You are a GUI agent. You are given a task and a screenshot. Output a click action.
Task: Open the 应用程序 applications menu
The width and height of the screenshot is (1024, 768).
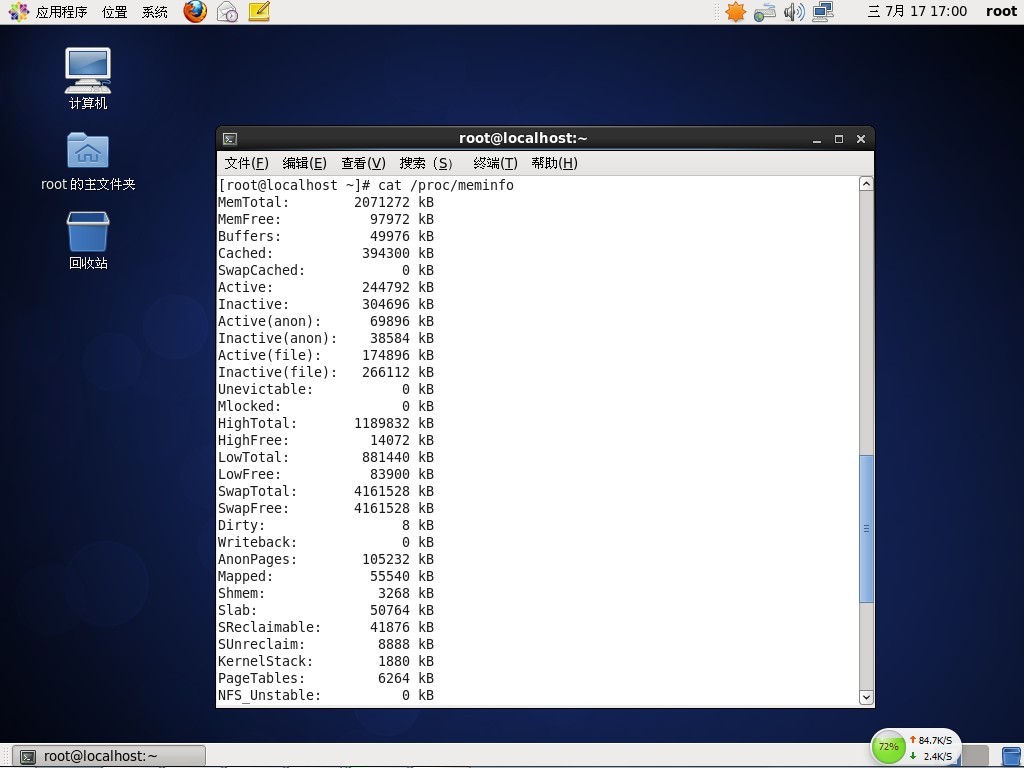pyautogui.click(x=61, y=12)
